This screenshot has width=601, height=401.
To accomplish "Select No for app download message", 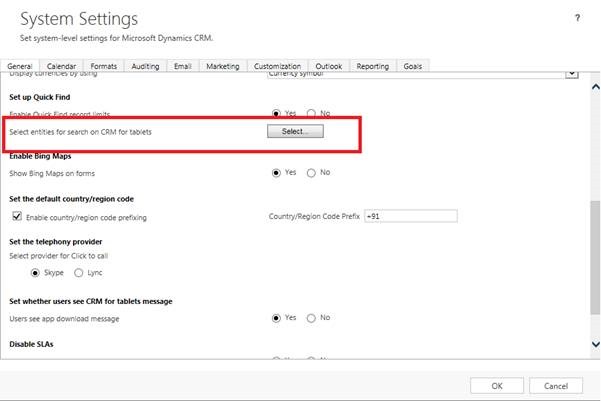I will 312,318.
